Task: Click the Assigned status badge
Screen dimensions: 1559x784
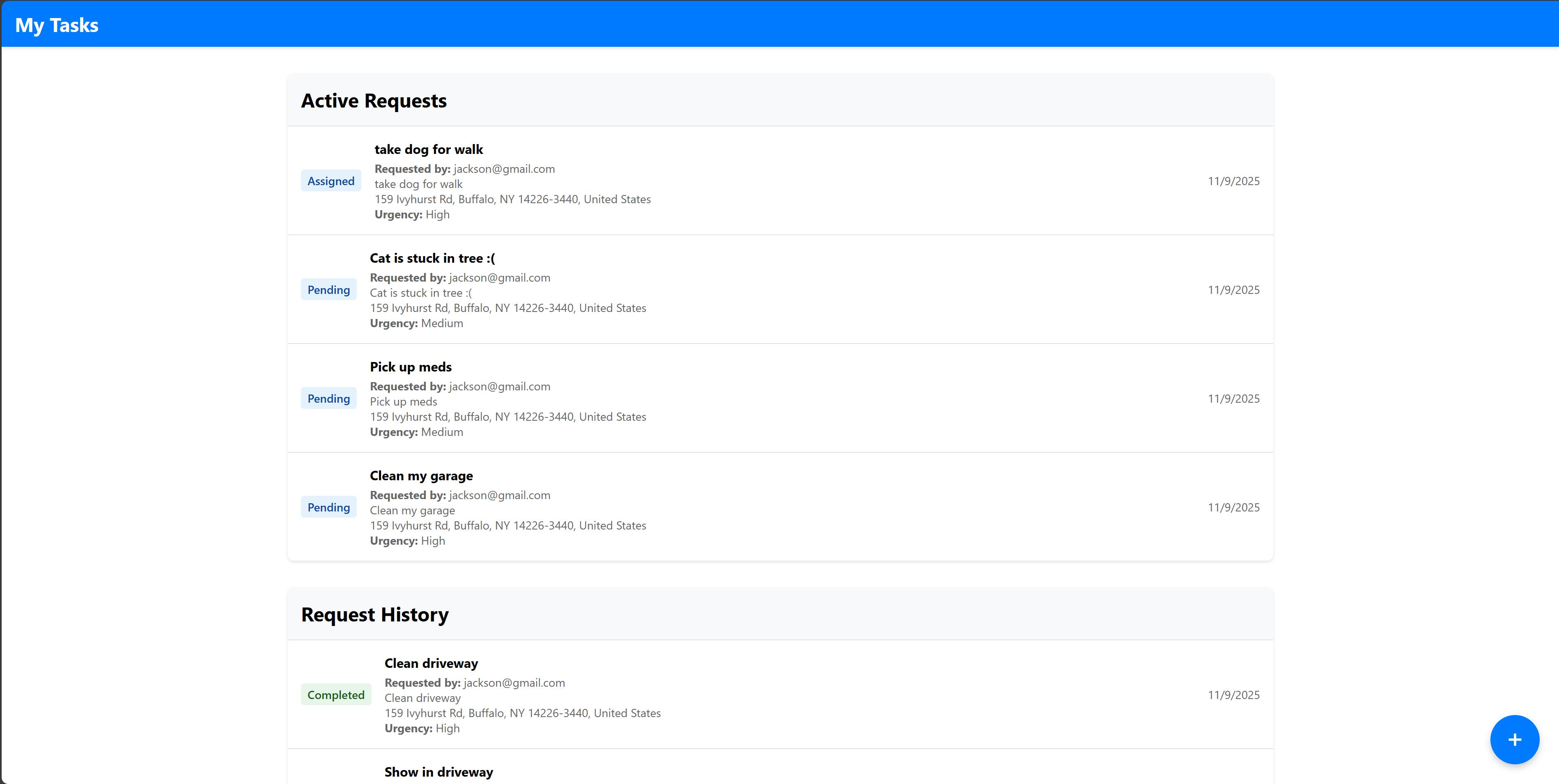Action: click(331, 181)
